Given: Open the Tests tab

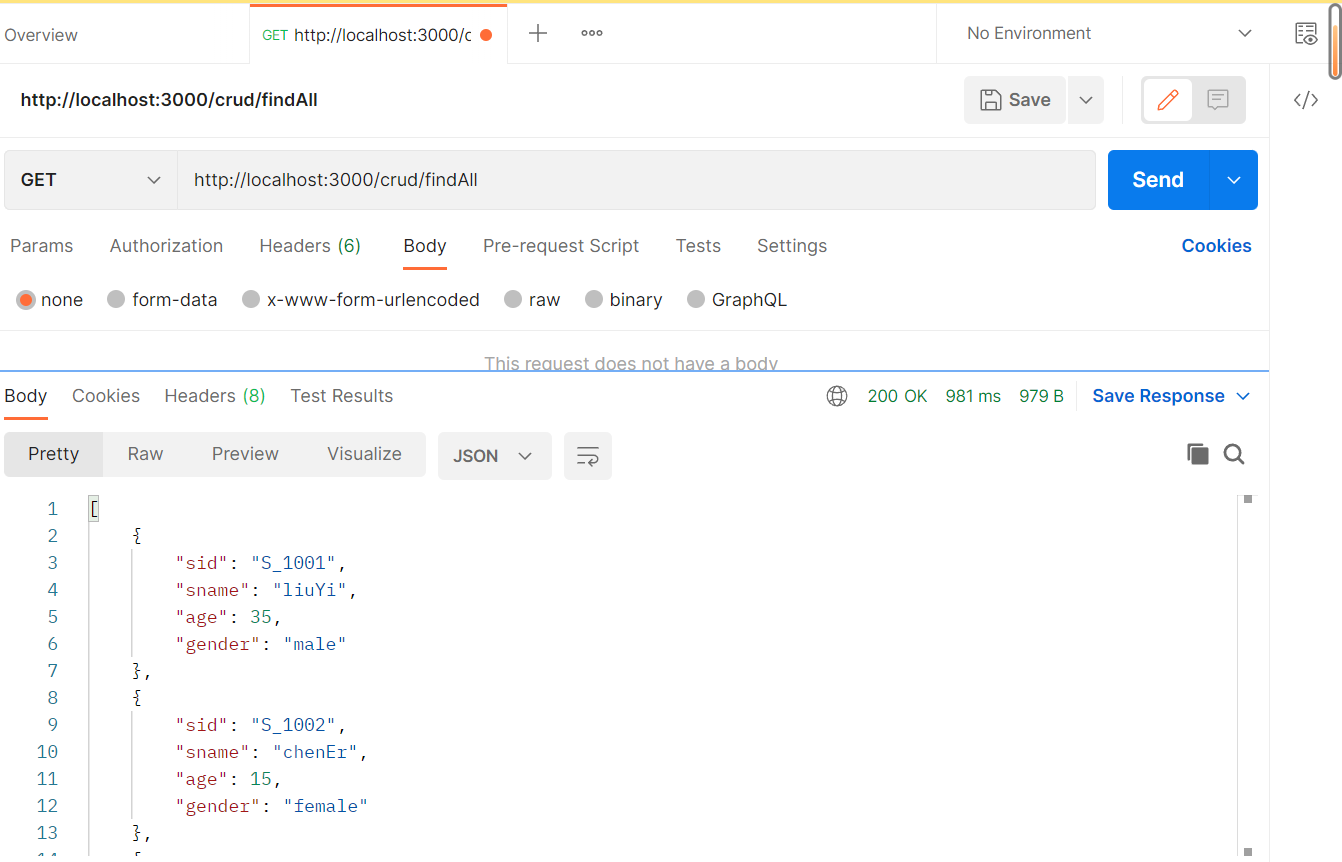Looking at the screenshot, I should [698, 246].
